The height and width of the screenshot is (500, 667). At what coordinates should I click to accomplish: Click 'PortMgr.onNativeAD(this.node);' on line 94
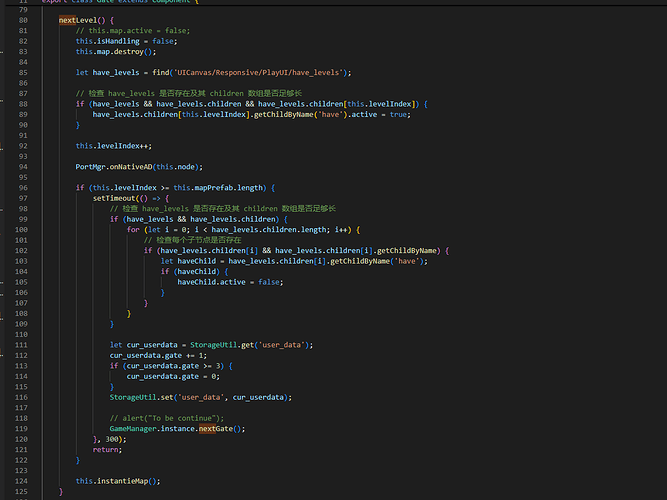(139, 167)
